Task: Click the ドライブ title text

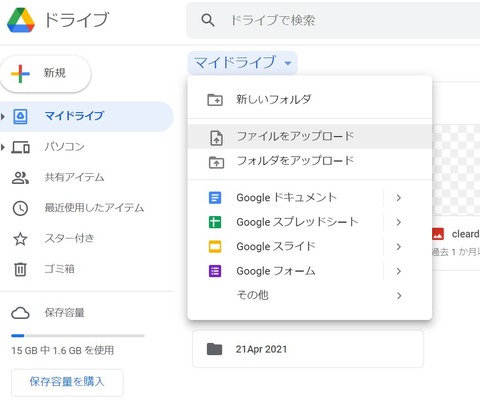Action: (x=77, y=20)
